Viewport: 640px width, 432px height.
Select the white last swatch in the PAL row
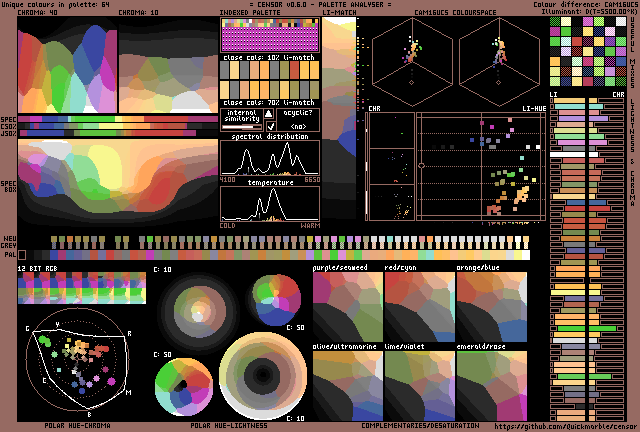click(526, 255)
